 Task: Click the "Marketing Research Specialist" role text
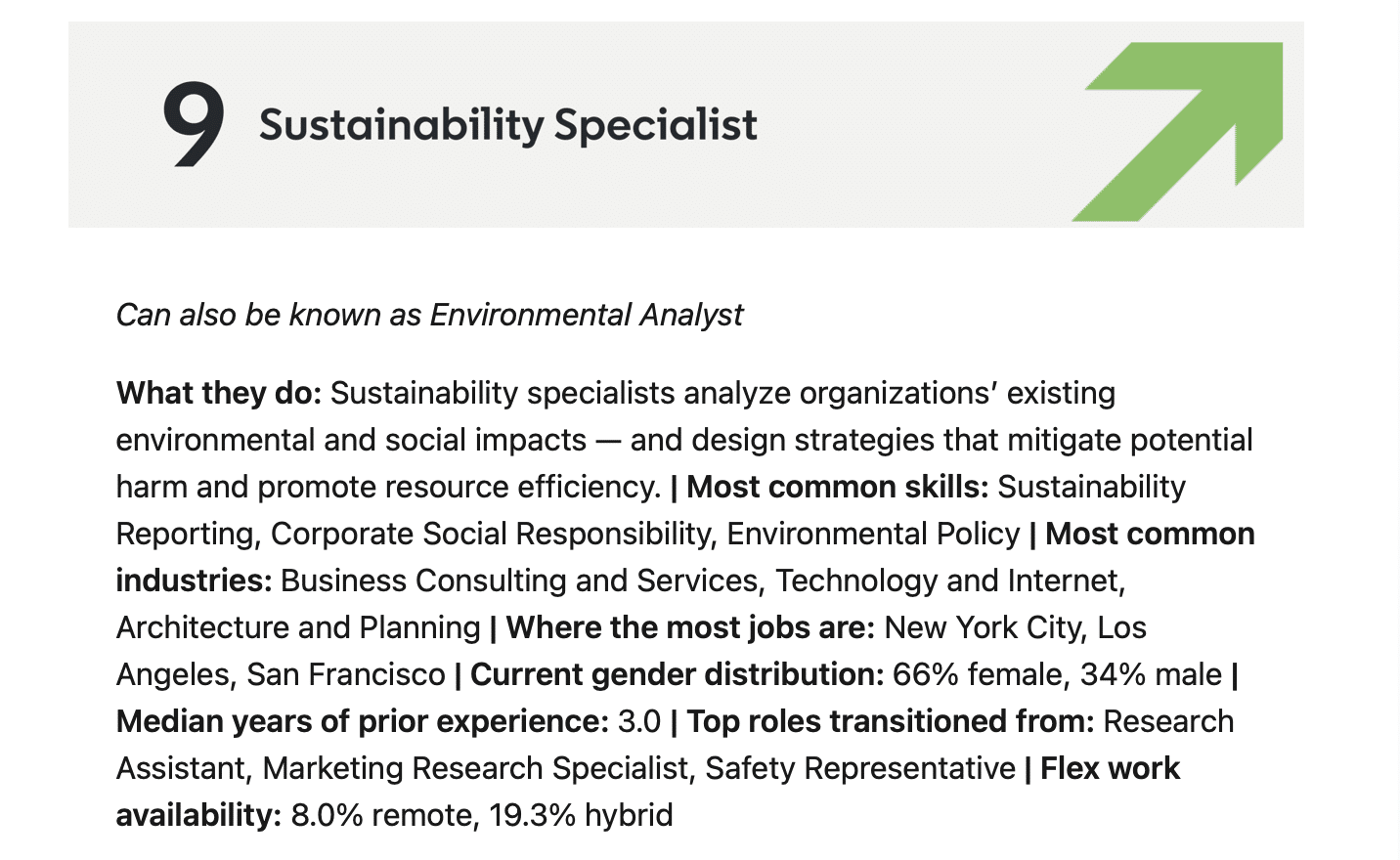pos(476,768)
